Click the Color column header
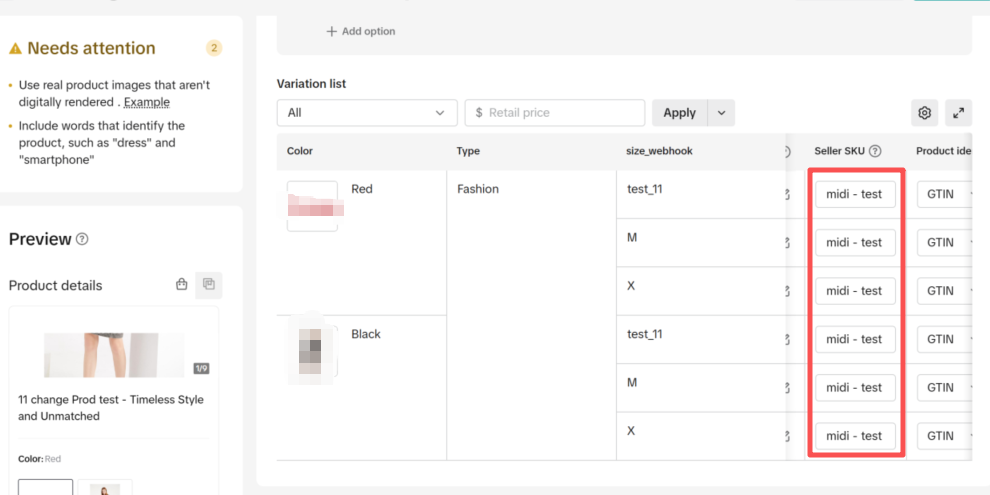 [300, 152]
